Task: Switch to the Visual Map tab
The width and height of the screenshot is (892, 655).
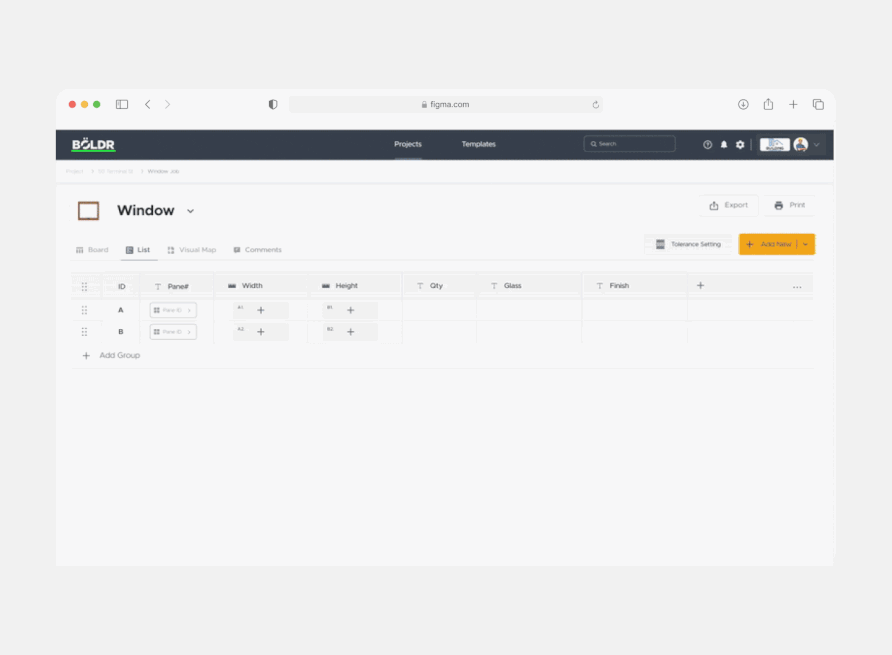Action: pos(192,250)
